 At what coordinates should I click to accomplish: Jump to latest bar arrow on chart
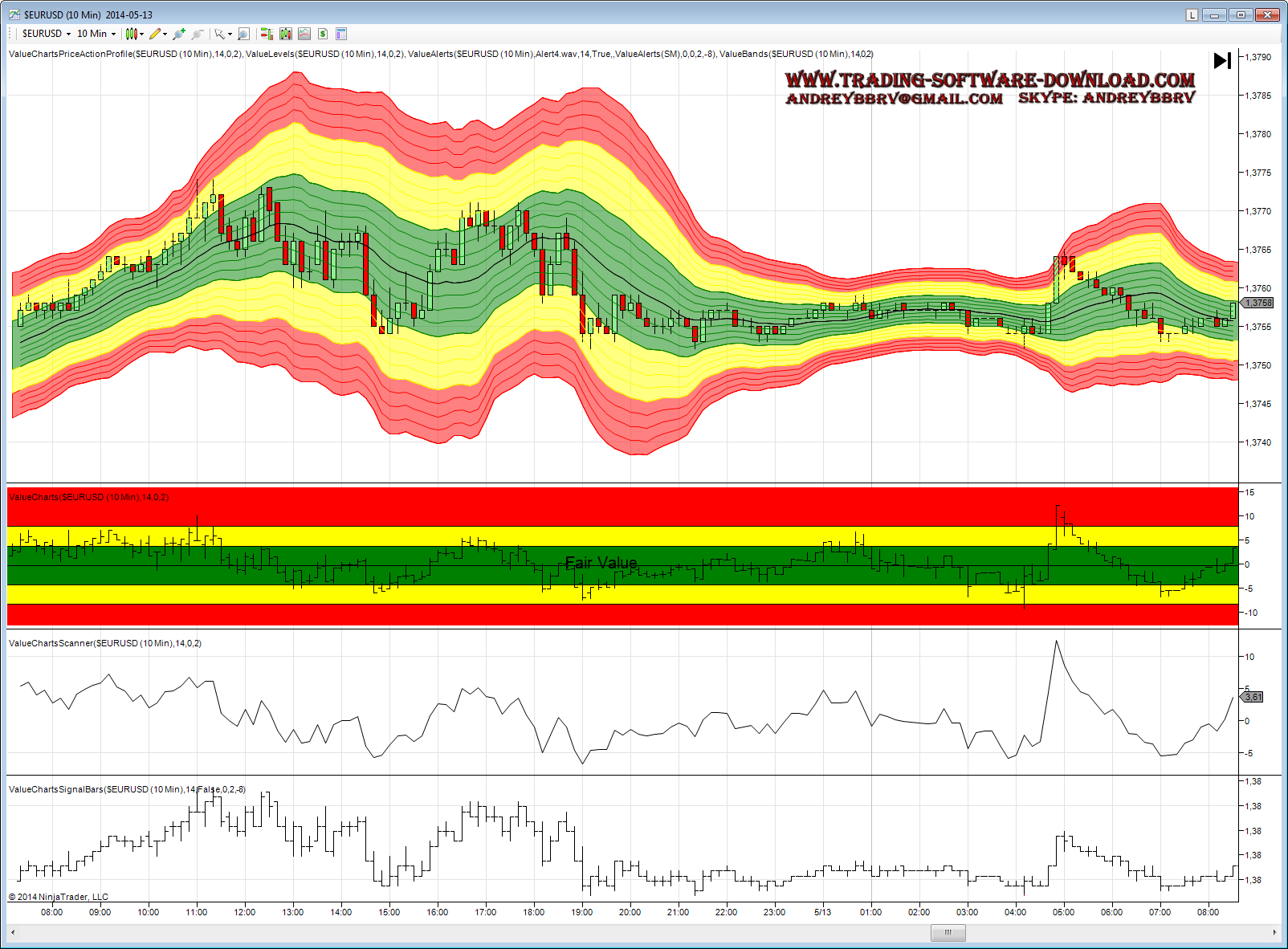coord(1222,61)
